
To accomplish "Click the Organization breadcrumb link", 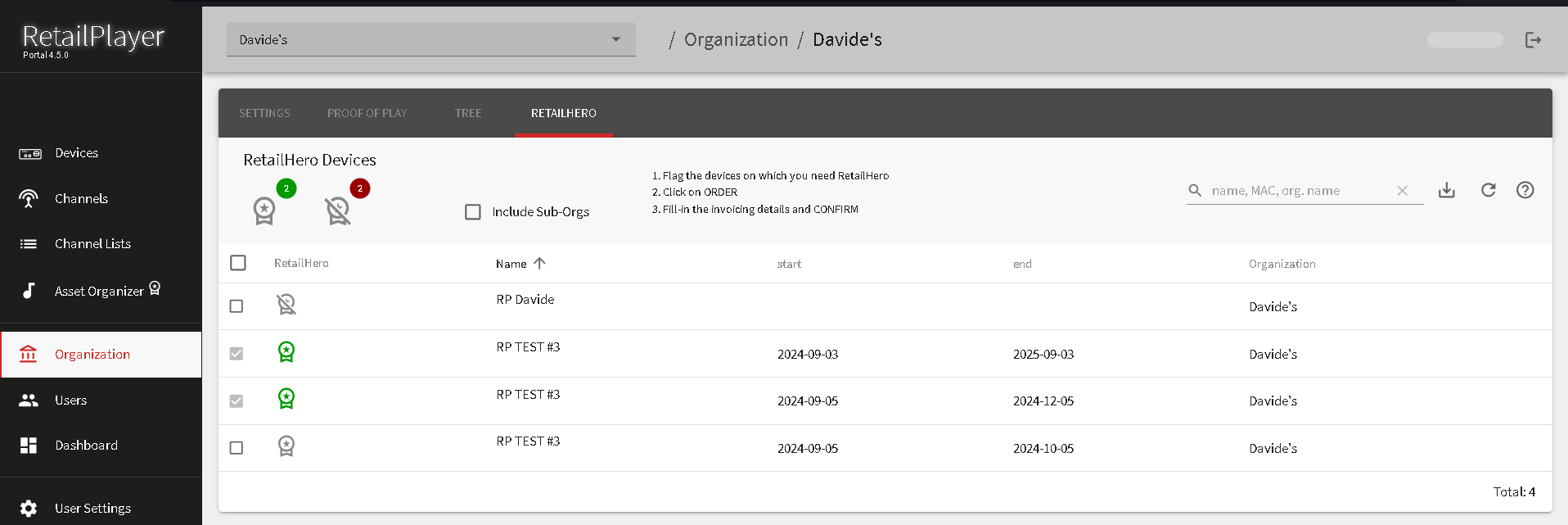I will (x=736, y=40).
